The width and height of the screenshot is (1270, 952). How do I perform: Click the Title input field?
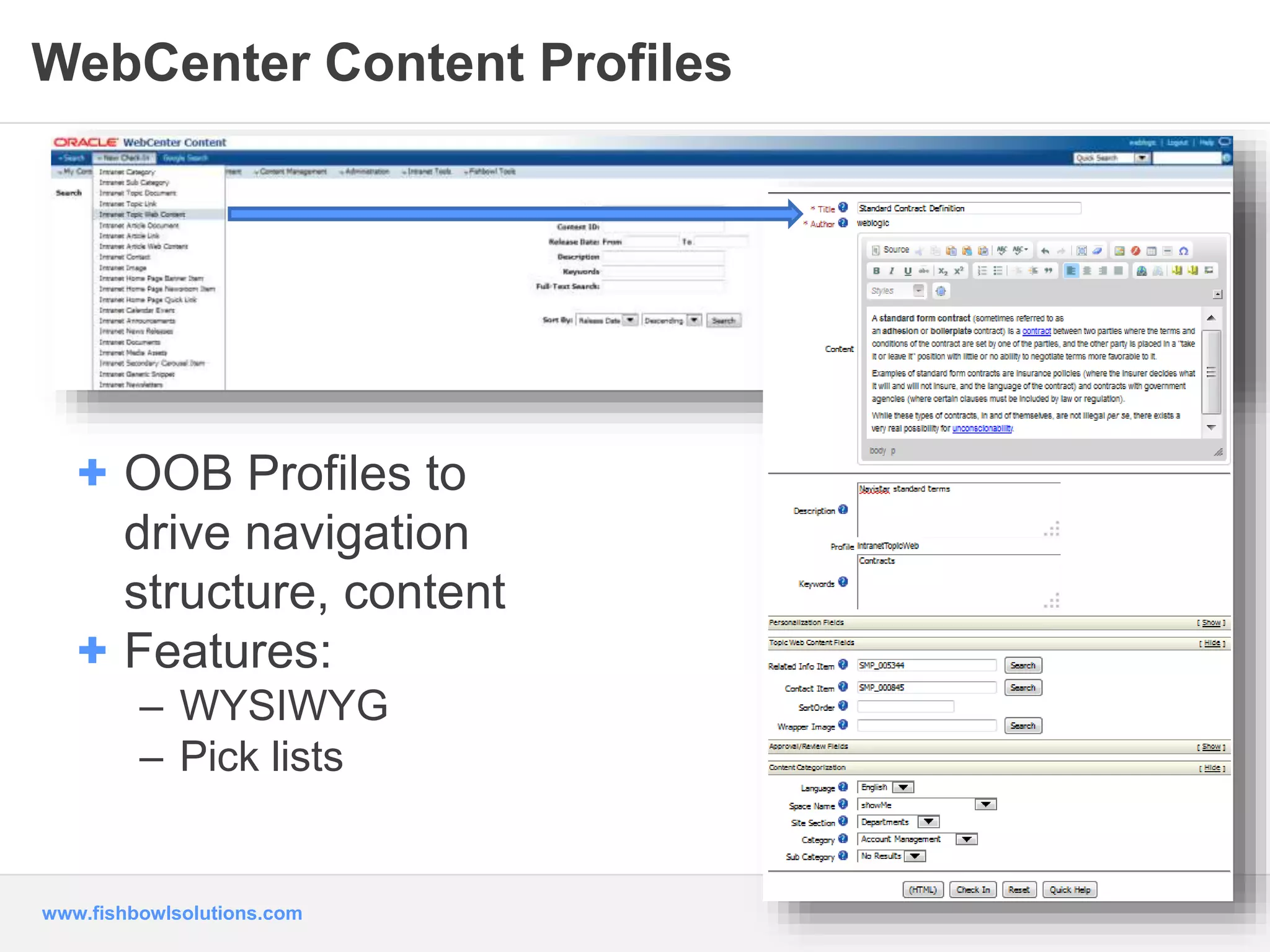point(969,208)
